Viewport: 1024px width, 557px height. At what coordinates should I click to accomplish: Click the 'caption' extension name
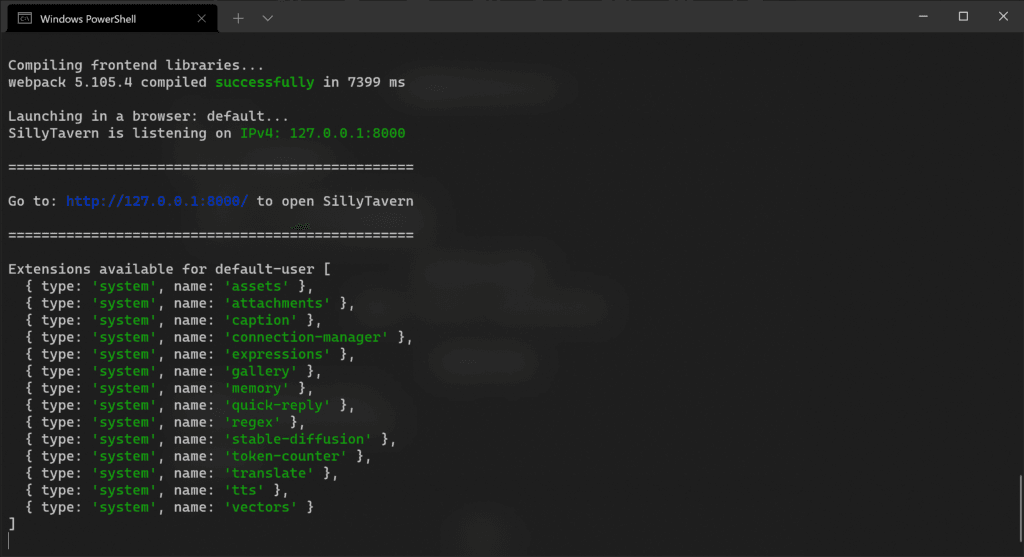coord(261,320)
